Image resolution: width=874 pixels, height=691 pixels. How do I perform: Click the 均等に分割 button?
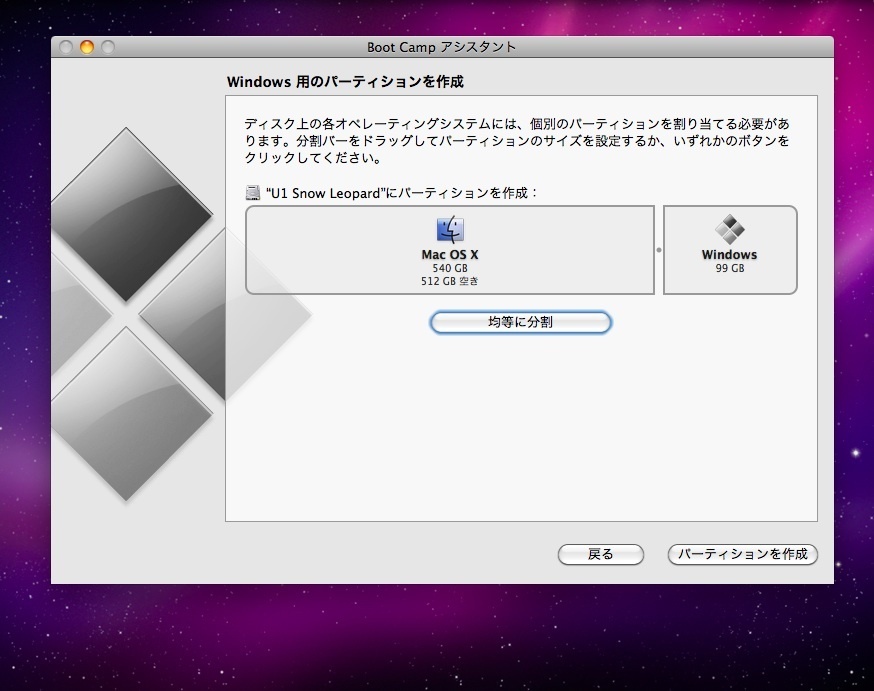click(521, 323)
